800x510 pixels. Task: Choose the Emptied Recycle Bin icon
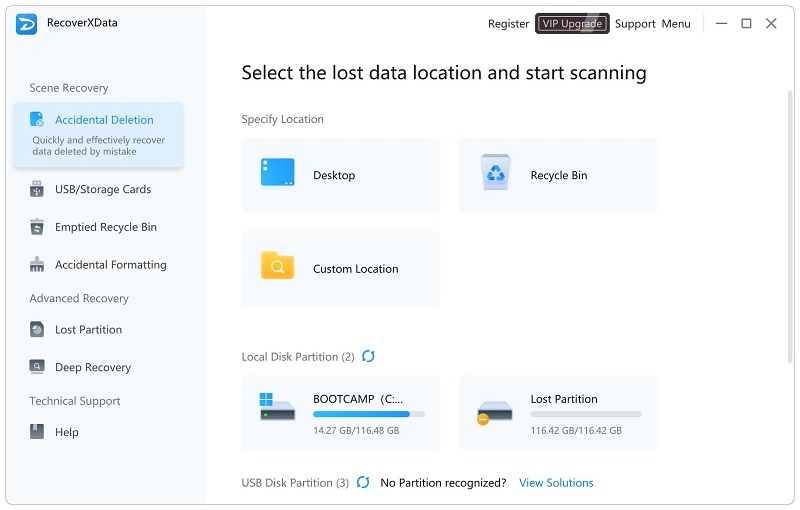37,227
